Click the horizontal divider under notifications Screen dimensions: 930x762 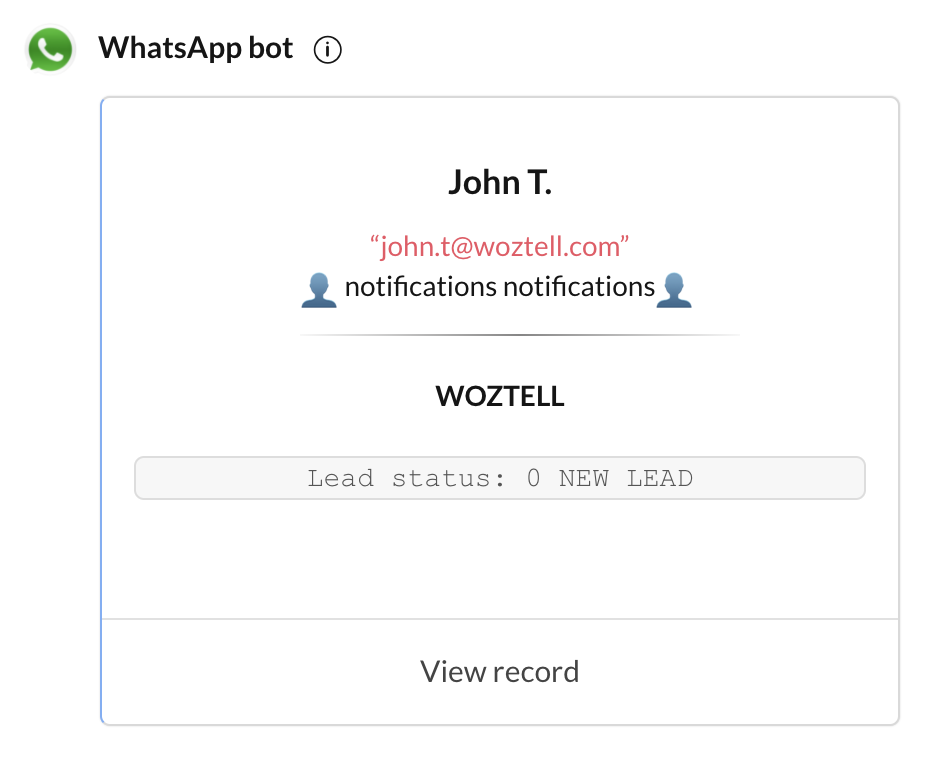pyautogui.click(x=520, y=335)
